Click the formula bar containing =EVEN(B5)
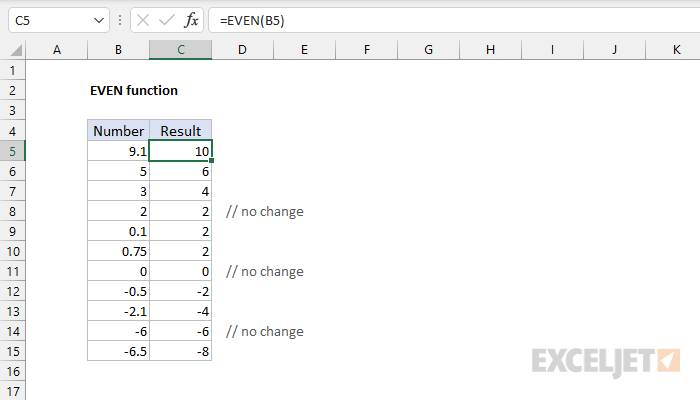The image size is (700, 400). click(x=454, y=21)
